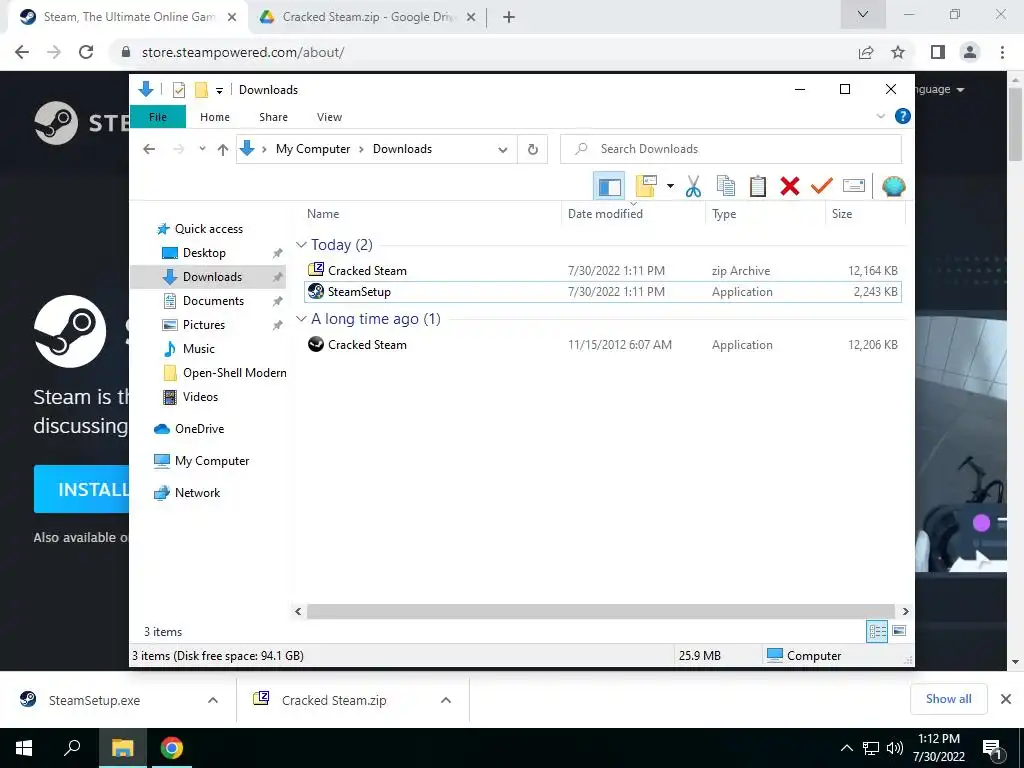The width and height of the screenshot is (1024, 768).
Task: Select OneDrive in the navigation pane
Action: (x=199, y=429)
